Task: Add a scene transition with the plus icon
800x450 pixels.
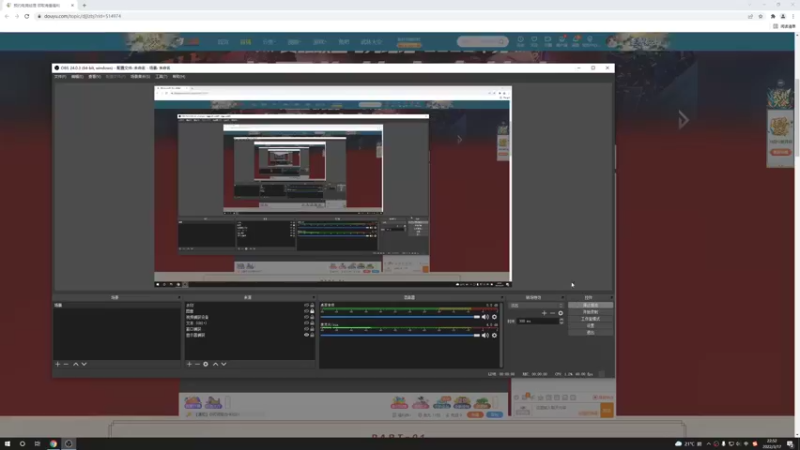Action: coord(544,313)
